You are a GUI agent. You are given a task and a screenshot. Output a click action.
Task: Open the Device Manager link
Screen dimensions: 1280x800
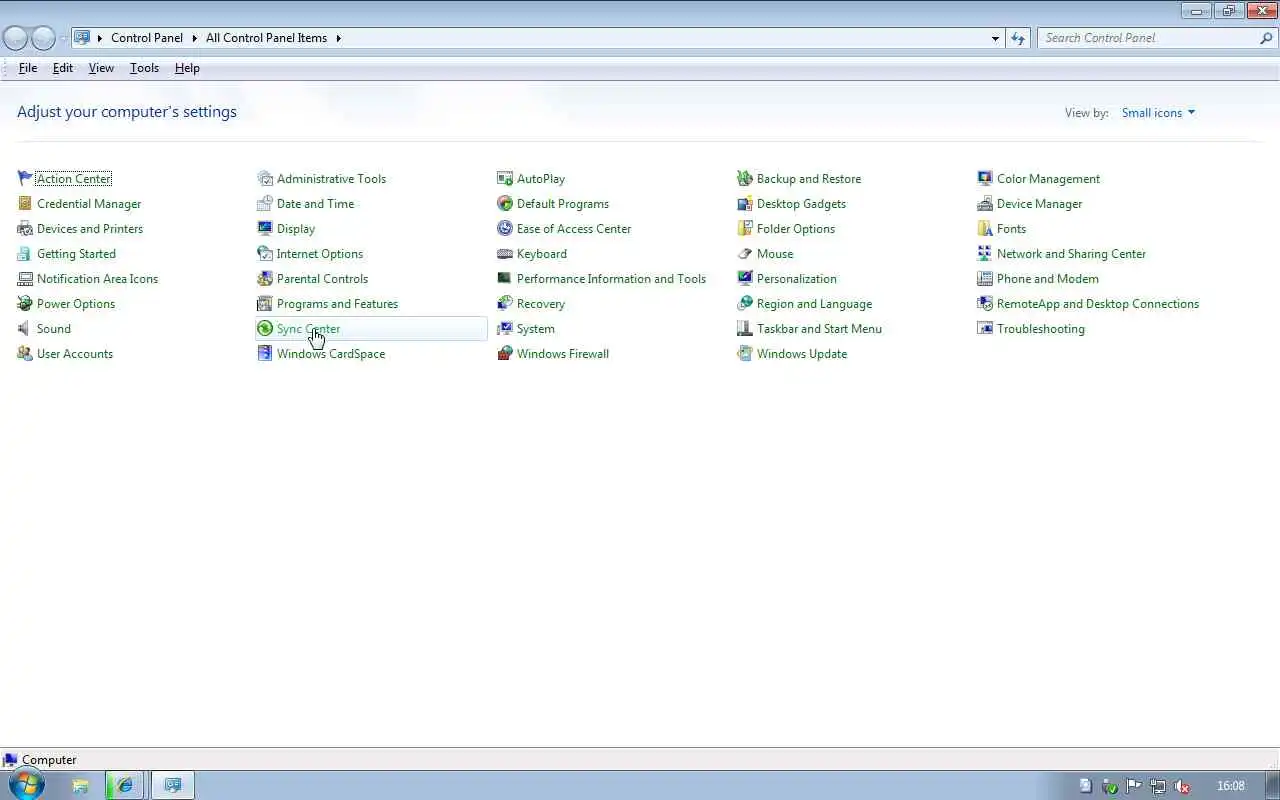tap(1039, 204)
